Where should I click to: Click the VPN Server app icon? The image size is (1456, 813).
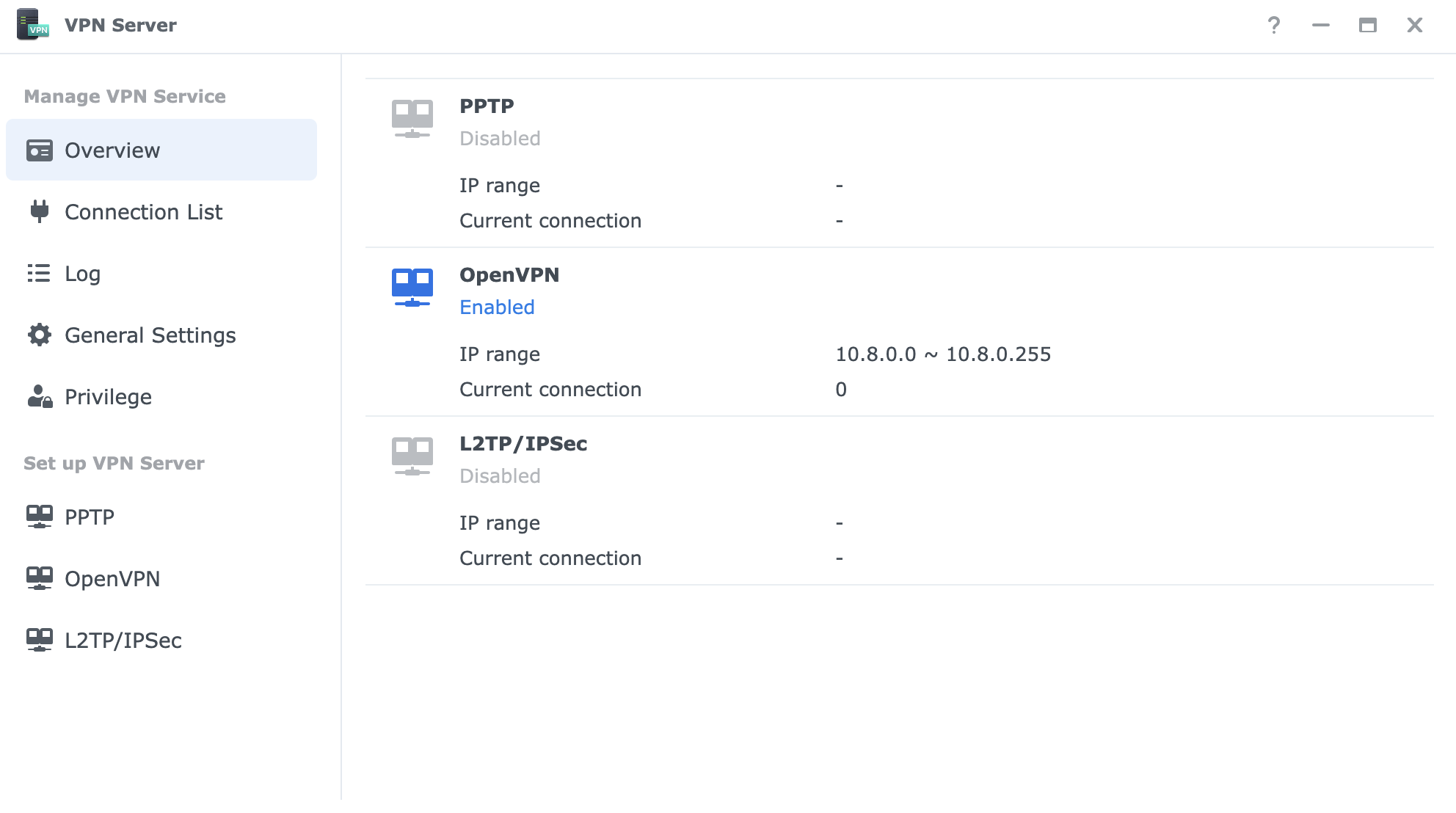[32, 24]
